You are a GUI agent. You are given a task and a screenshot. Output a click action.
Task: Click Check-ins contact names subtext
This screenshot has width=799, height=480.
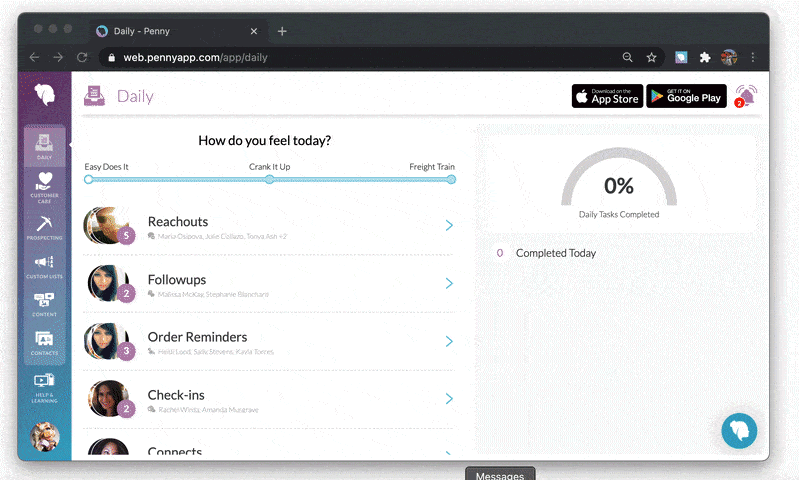click(208, 410)
